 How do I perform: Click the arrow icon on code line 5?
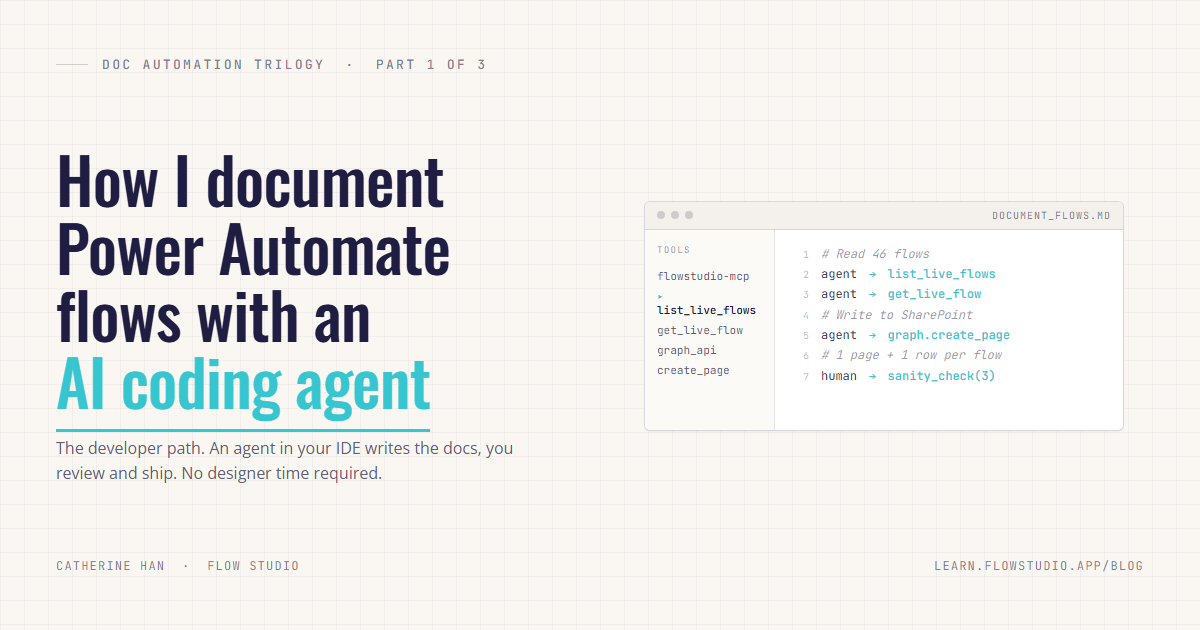[872, 335]
